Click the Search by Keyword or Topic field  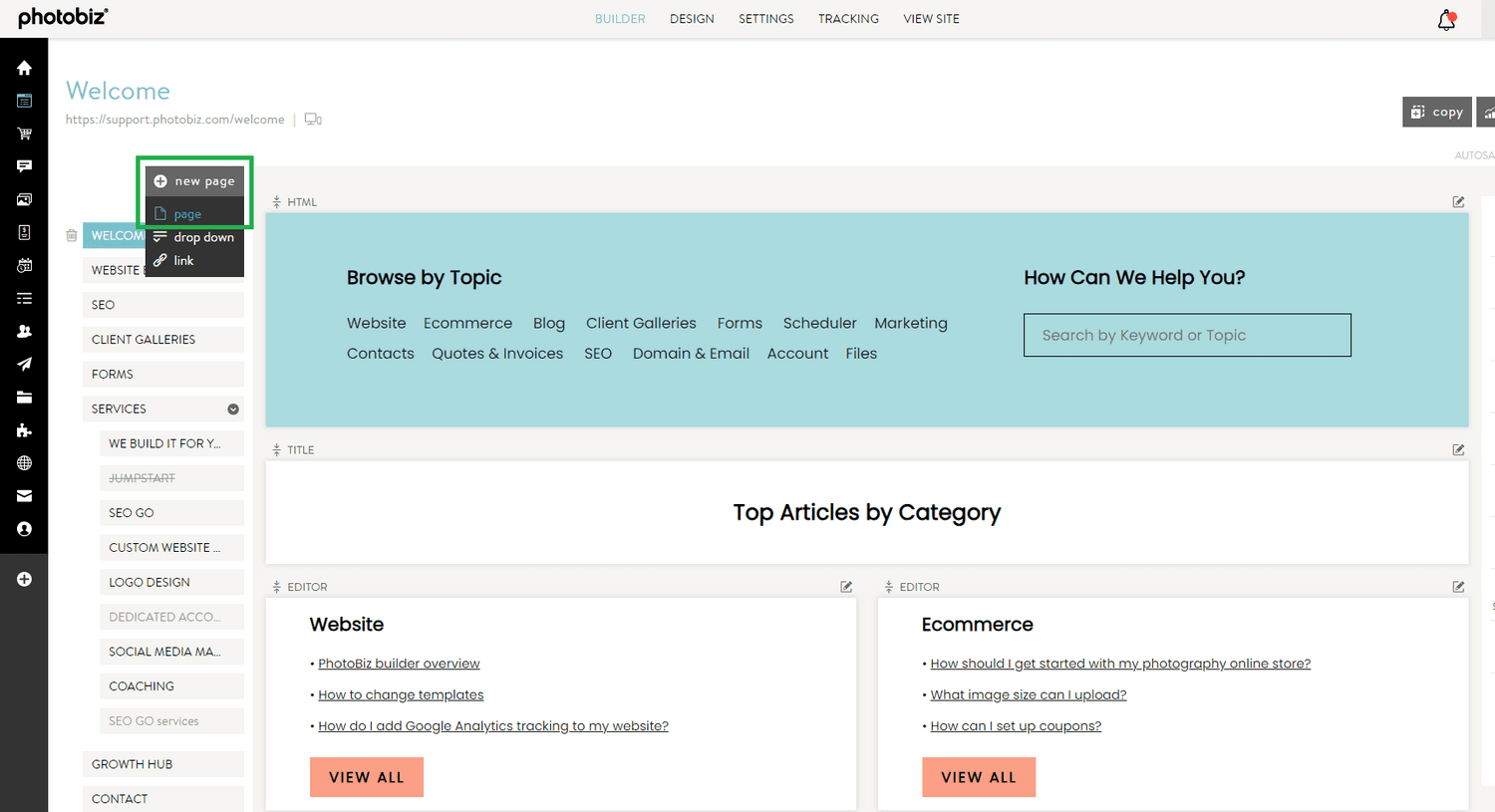click(x=1187, y=335)
